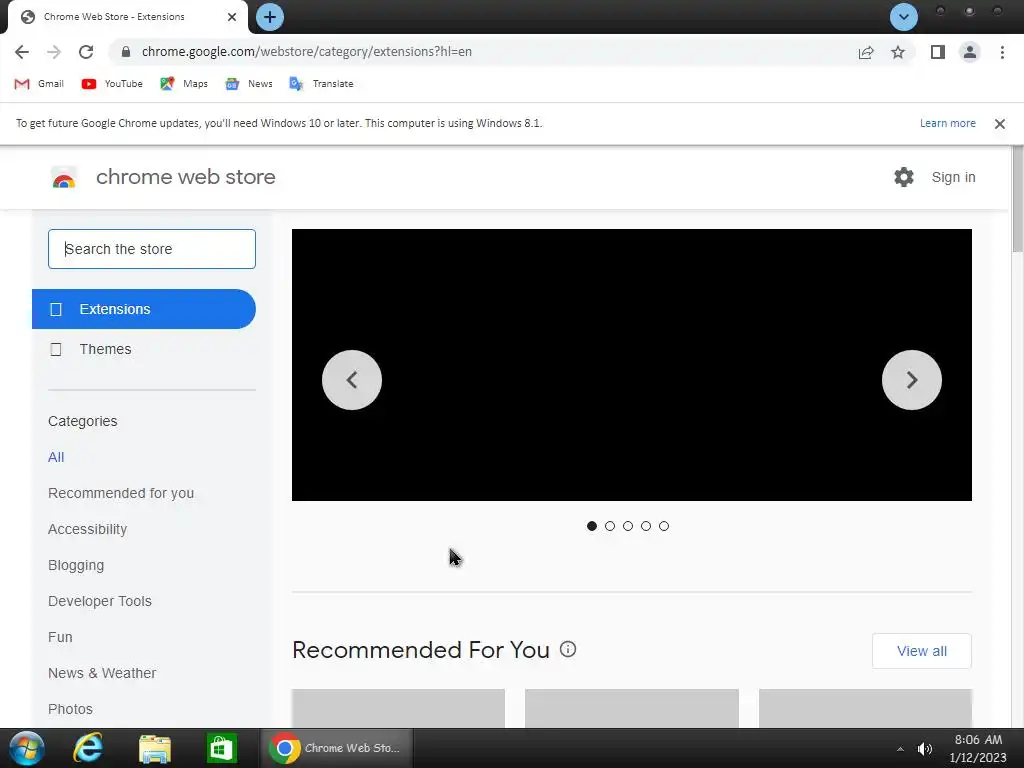
Task: Select the first carousel dot
Action: coord(592,526)
